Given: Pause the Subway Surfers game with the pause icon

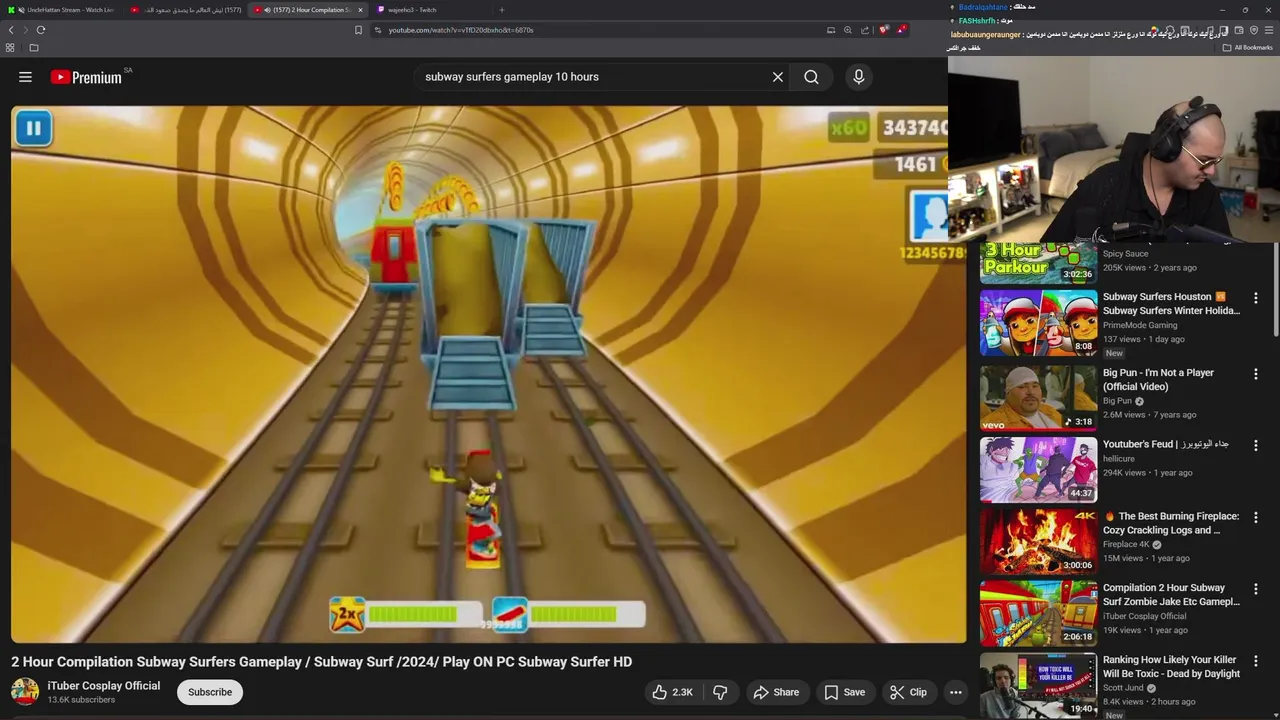Looking at the screenshot, I should [33, 128].
